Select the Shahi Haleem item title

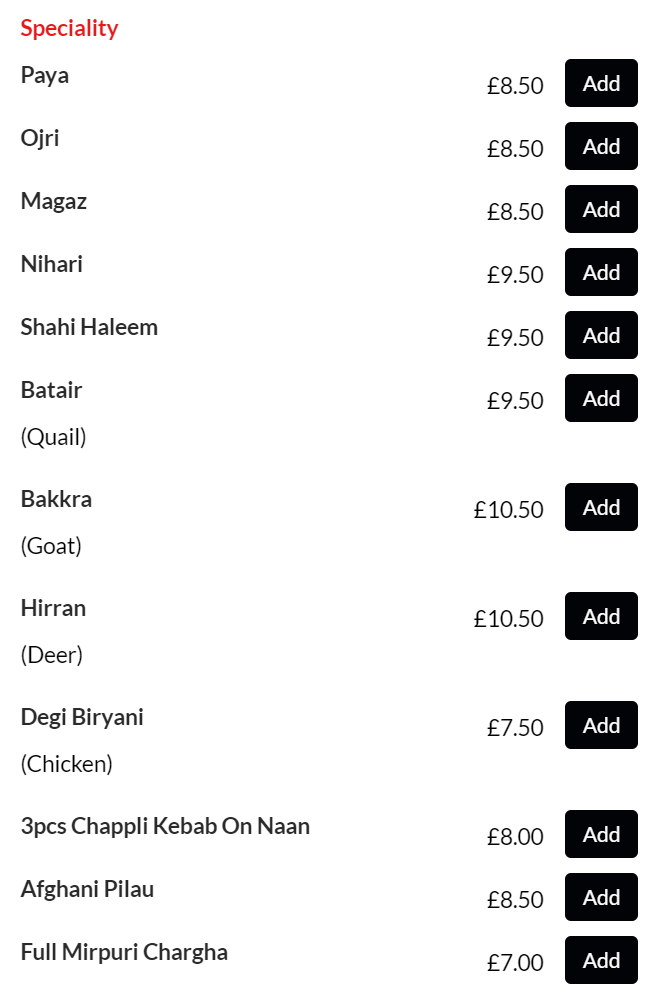pos(89,327)
